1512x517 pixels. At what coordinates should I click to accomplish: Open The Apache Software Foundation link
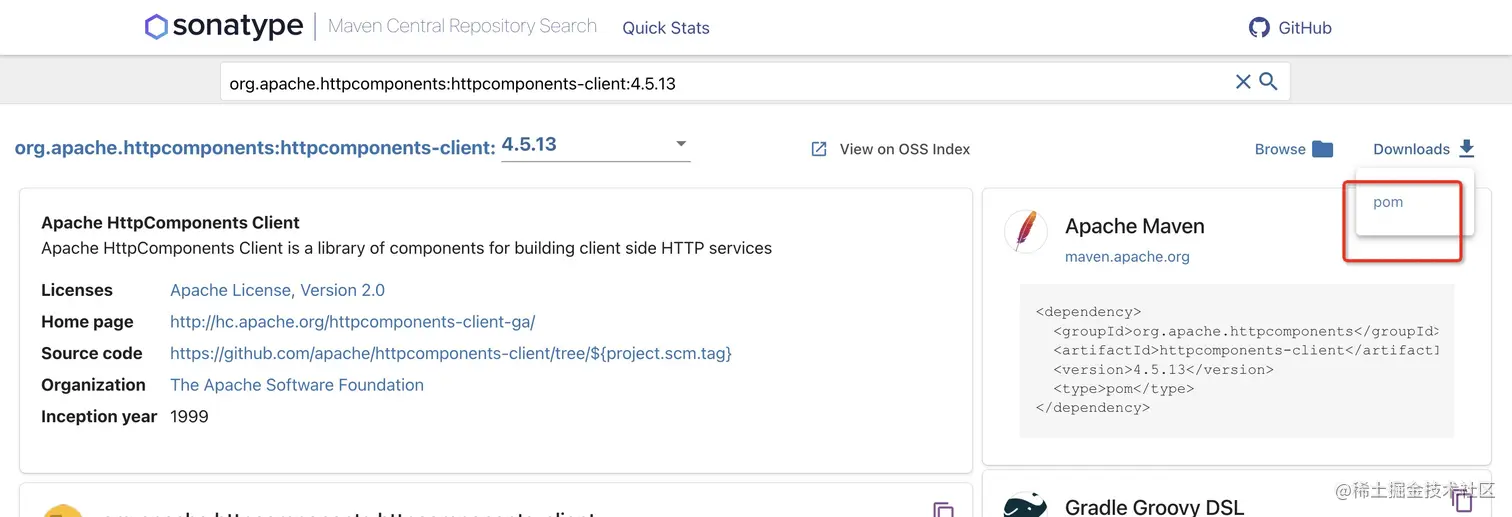coord(297,385)
